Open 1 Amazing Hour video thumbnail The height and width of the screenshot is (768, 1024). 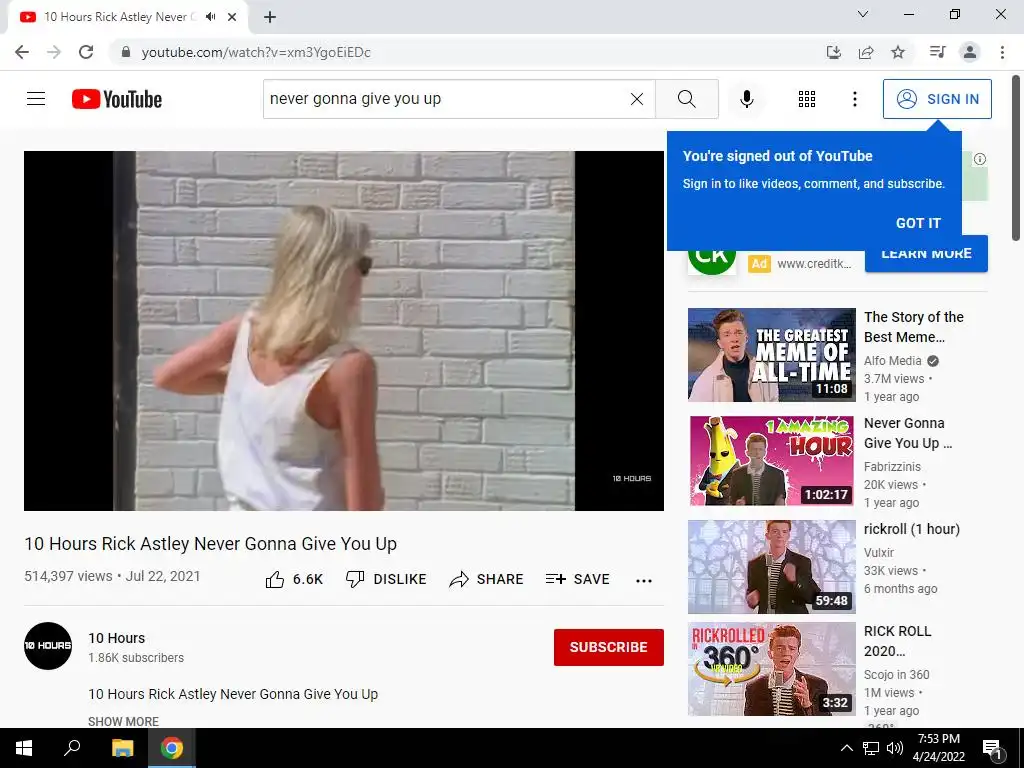(771, 460)
